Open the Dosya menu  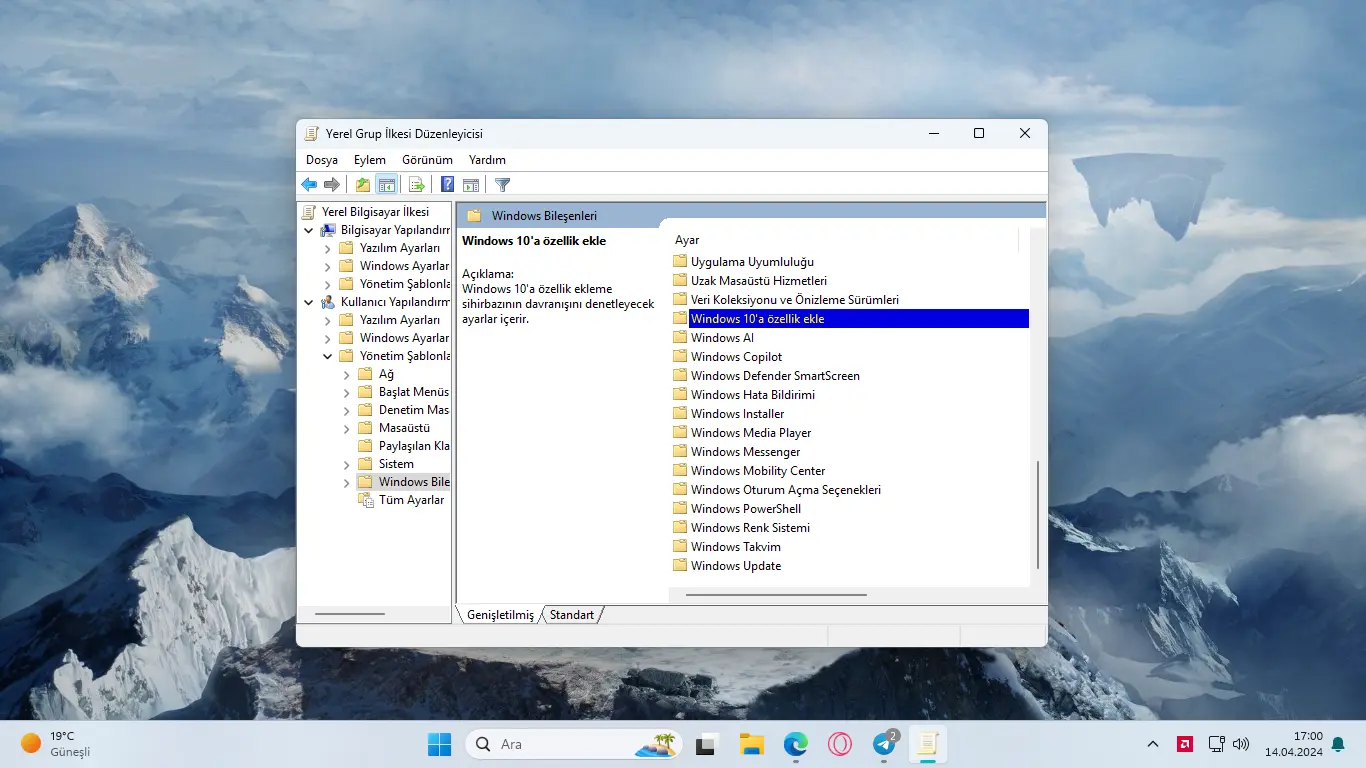coord(322,160)
